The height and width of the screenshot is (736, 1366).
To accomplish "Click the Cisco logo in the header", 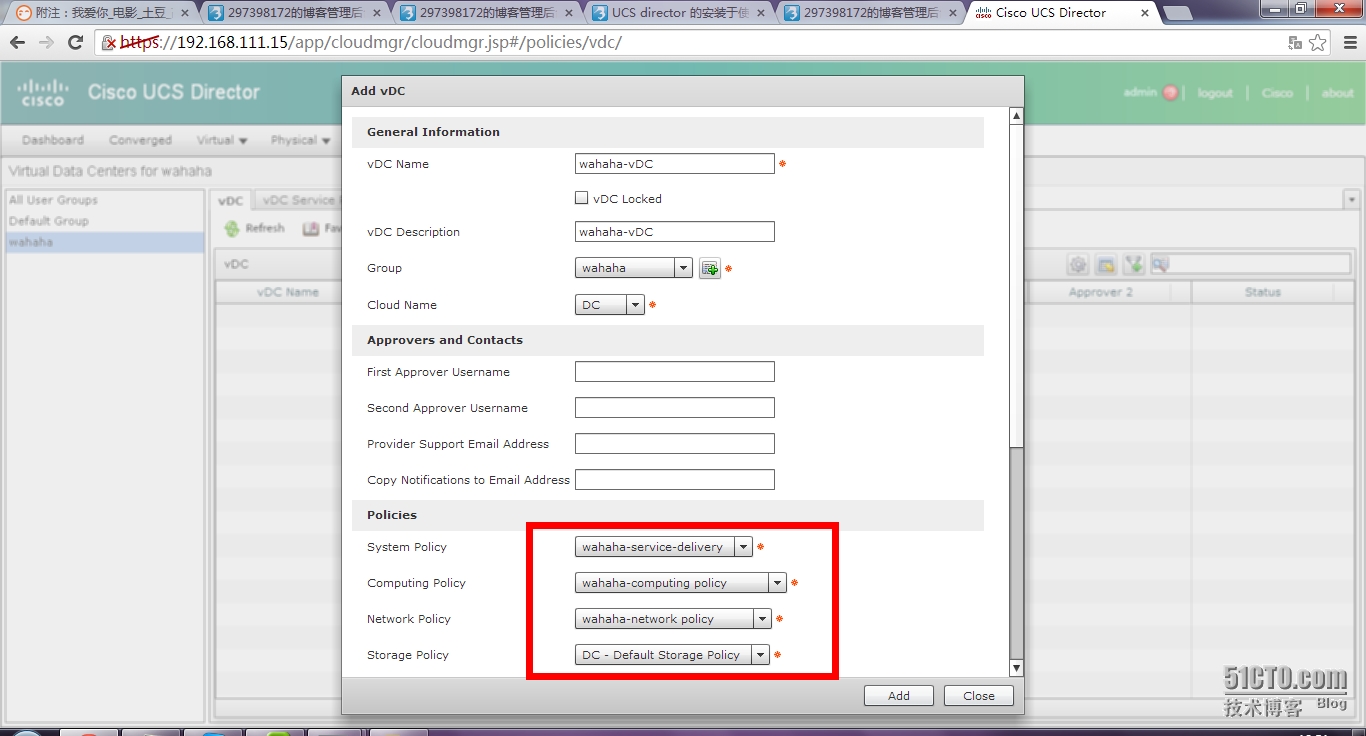I will coord(42,92).
